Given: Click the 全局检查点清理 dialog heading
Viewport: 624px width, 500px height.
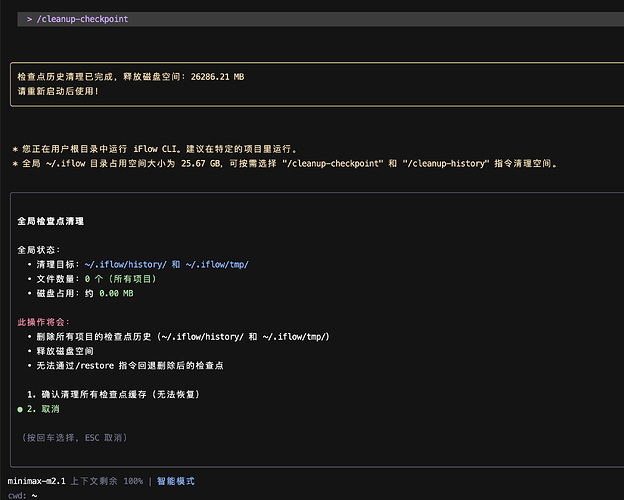Looking at the screenshot, I should [x=51, y=220].
